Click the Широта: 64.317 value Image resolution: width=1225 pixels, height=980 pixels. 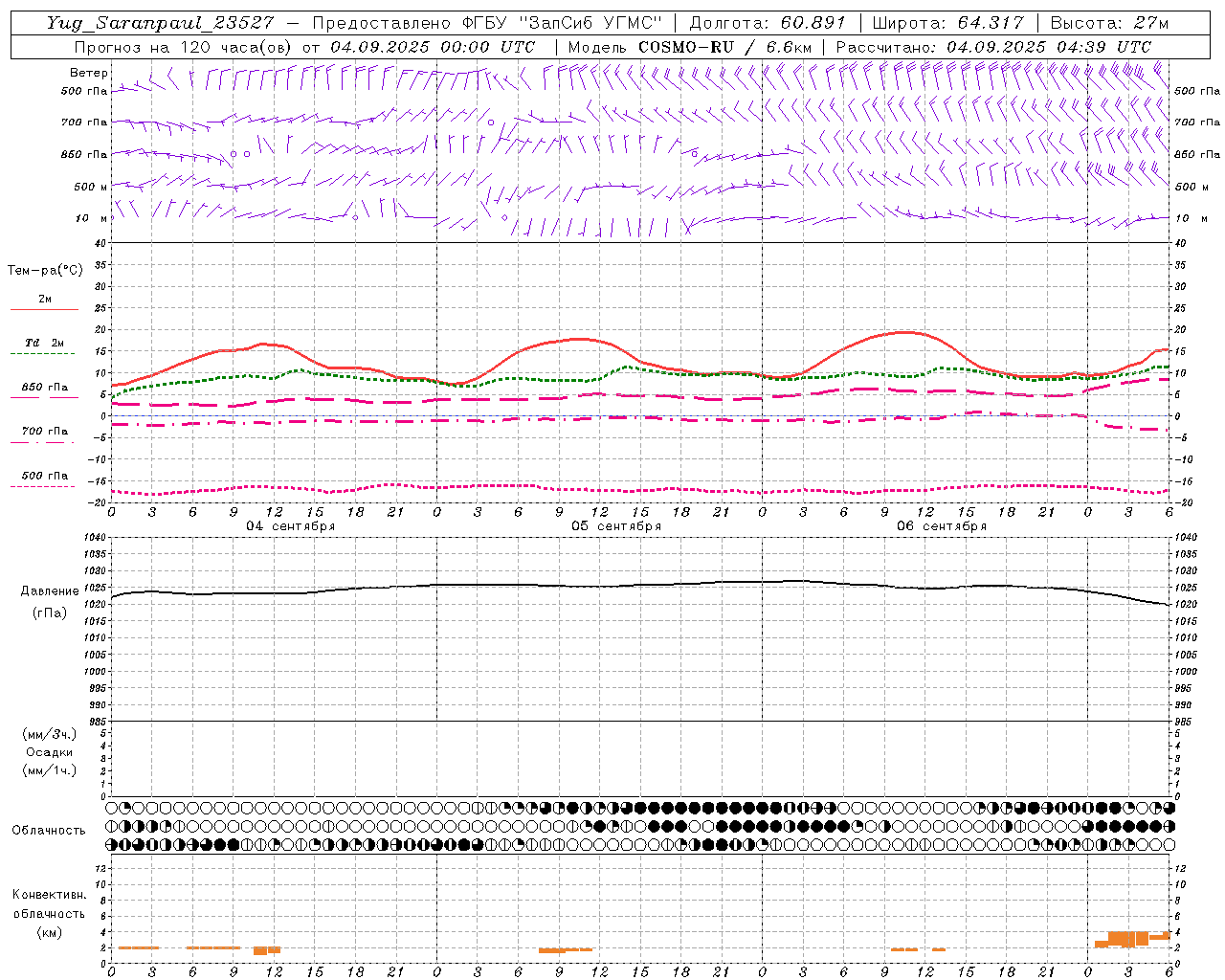[947, 23]
